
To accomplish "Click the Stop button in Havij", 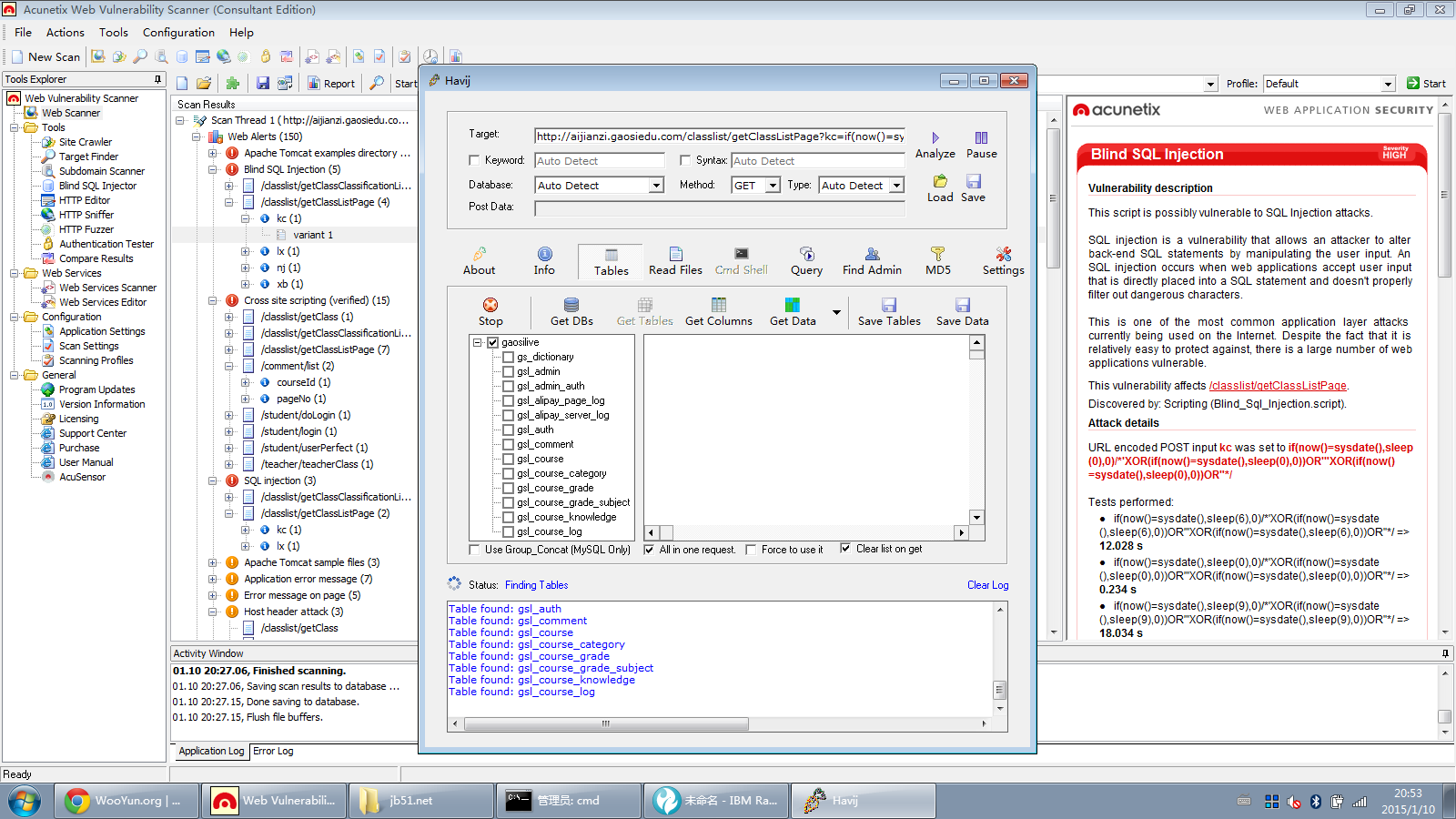I will click(490, 312).
